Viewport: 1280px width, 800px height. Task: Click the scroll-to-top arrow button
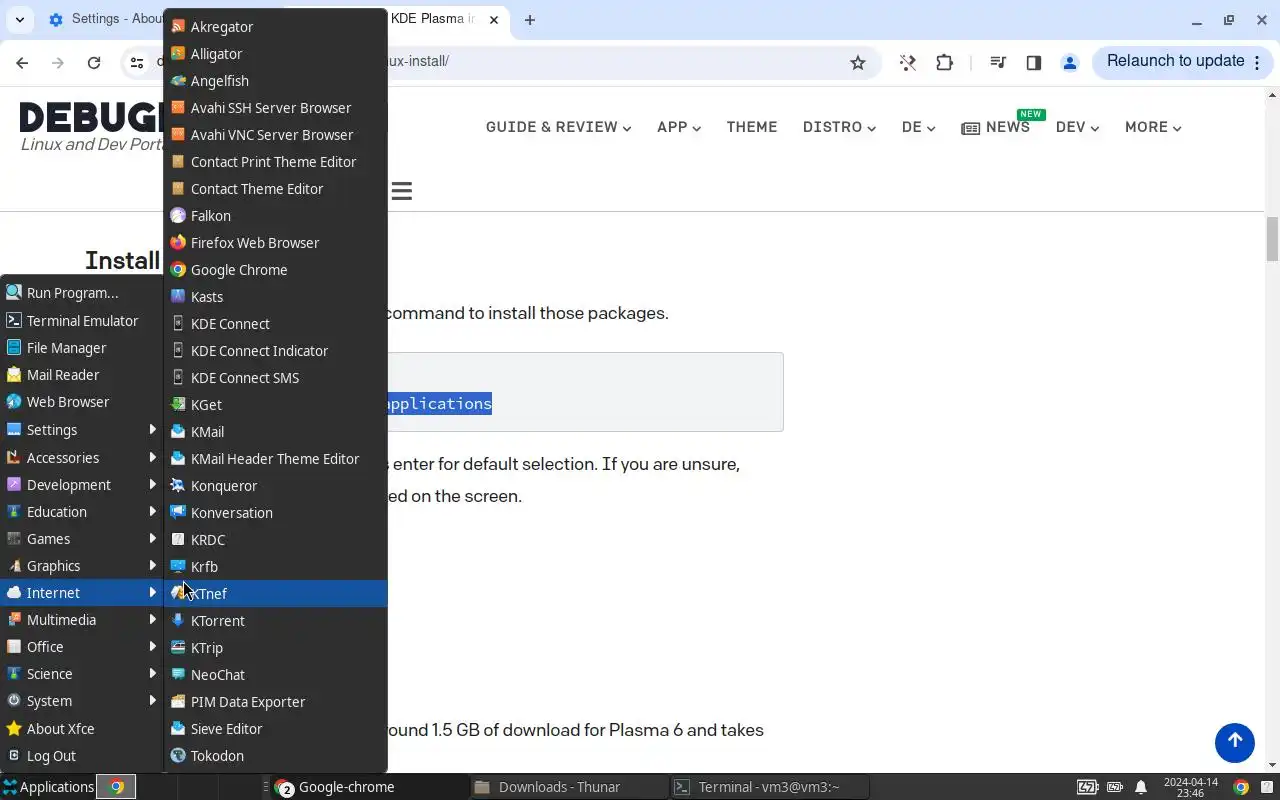[x=1235, y=741]
